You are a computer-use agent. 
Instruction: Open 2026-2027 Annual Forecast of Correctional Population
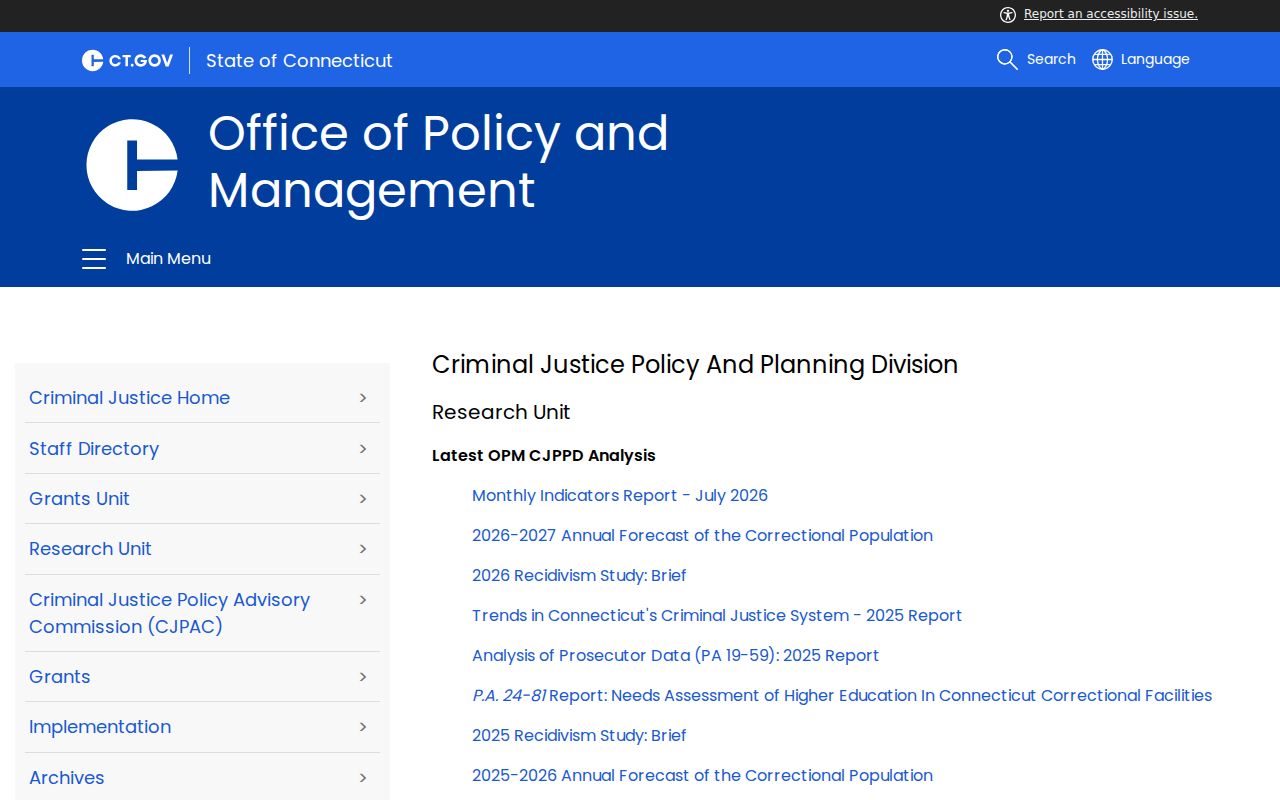(x=702, y=535)
